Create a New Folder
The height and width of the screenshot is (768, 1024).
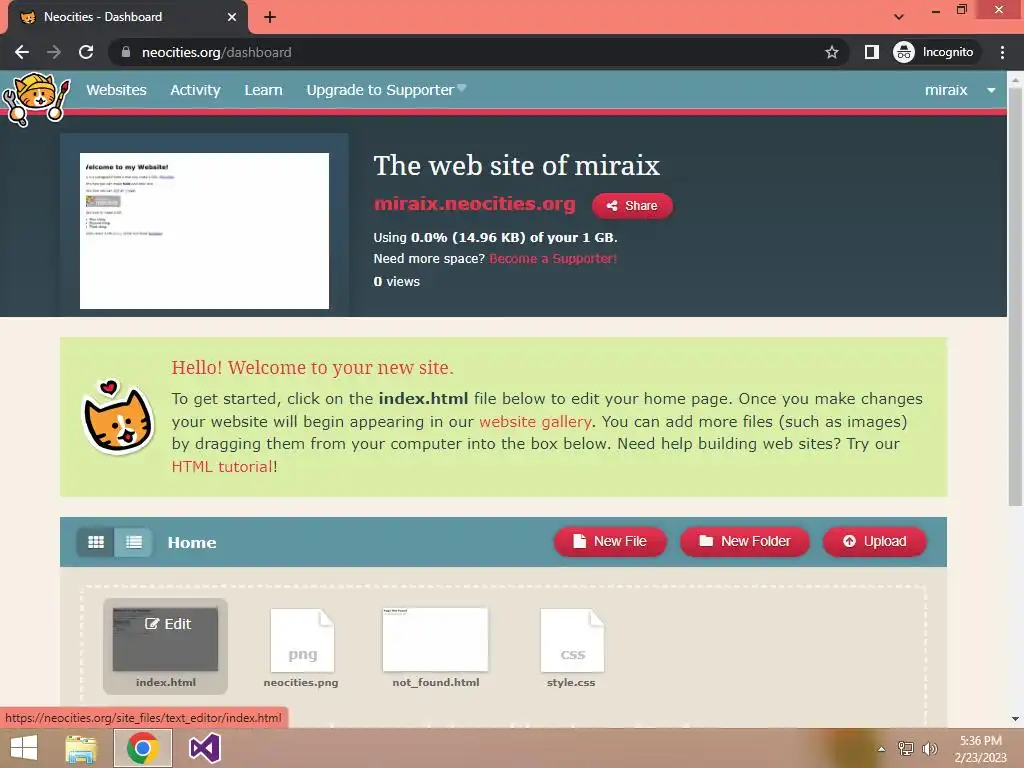coord(745,541)
